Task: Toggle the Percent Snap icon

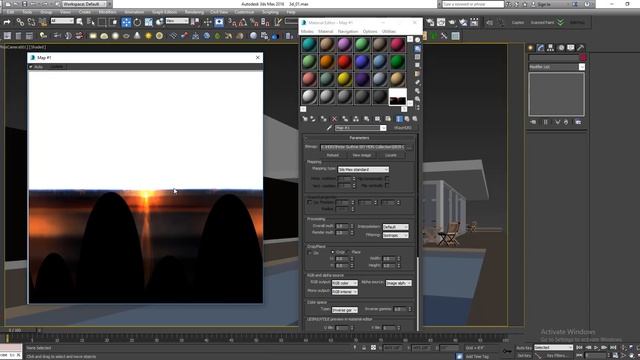Action: 254,22
